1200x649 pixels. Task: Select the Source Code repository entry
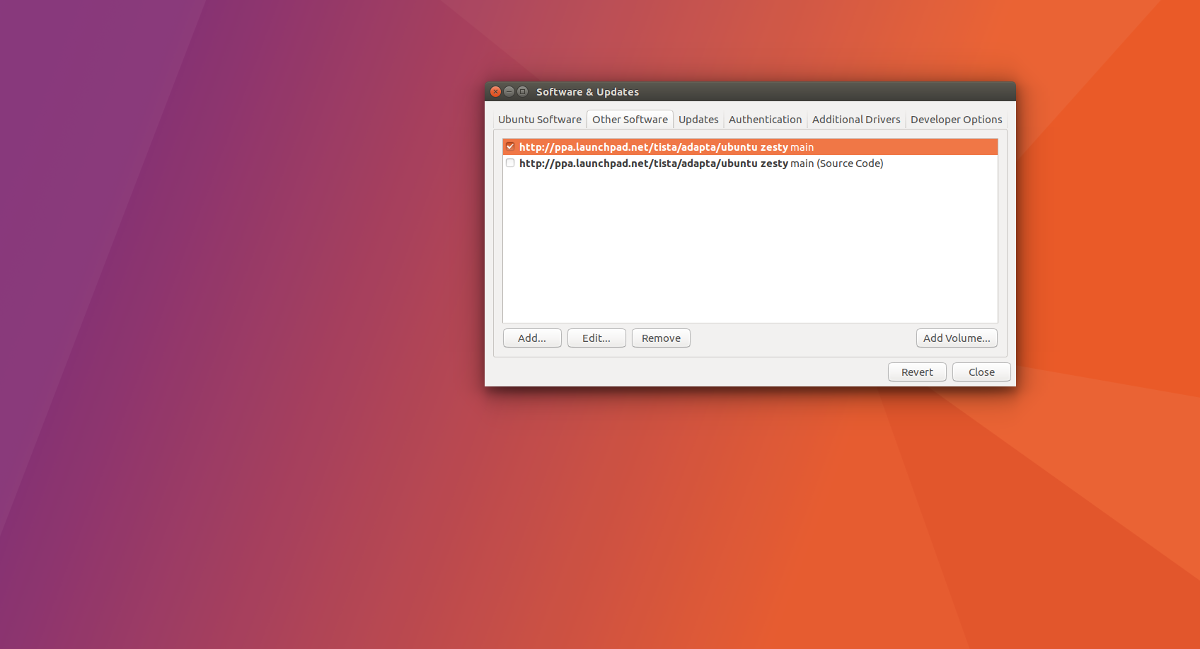click(700, 163)
